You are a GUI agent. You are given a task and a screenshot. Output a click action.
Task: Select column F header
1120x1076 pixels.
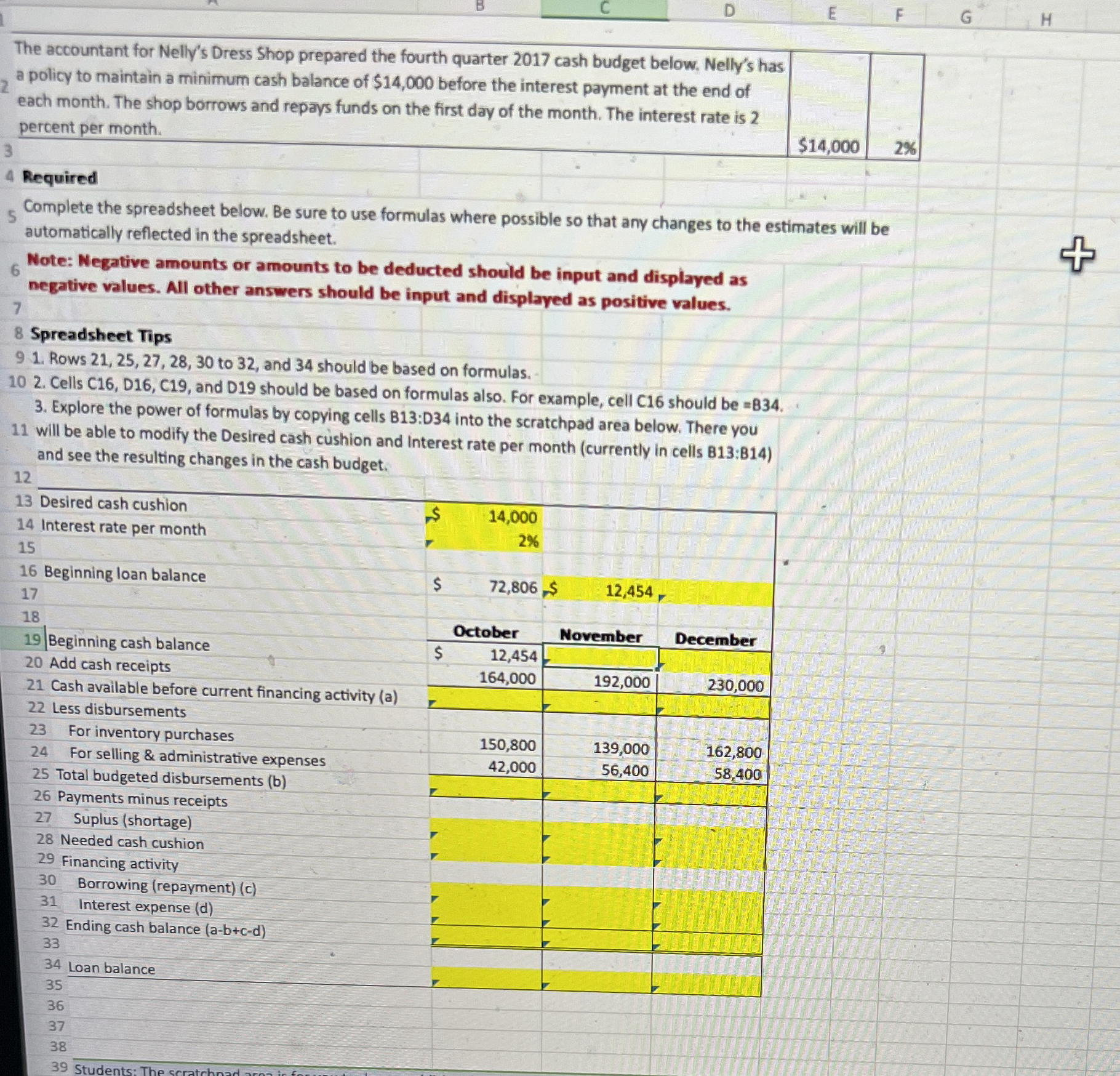[x=898, y=15]
